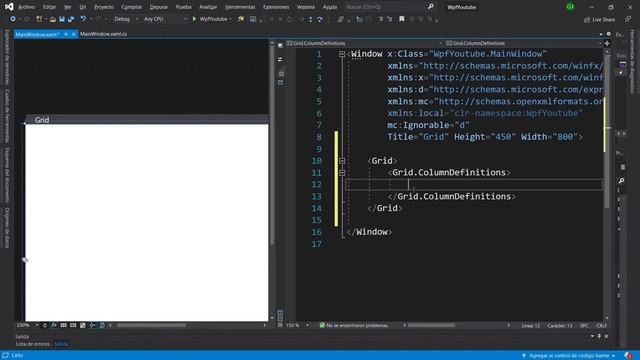This screenshot has width=640, height=360.
Task: Place cursor on line 12 of editor
Action: pyautogui.click(x=473, y=184)
